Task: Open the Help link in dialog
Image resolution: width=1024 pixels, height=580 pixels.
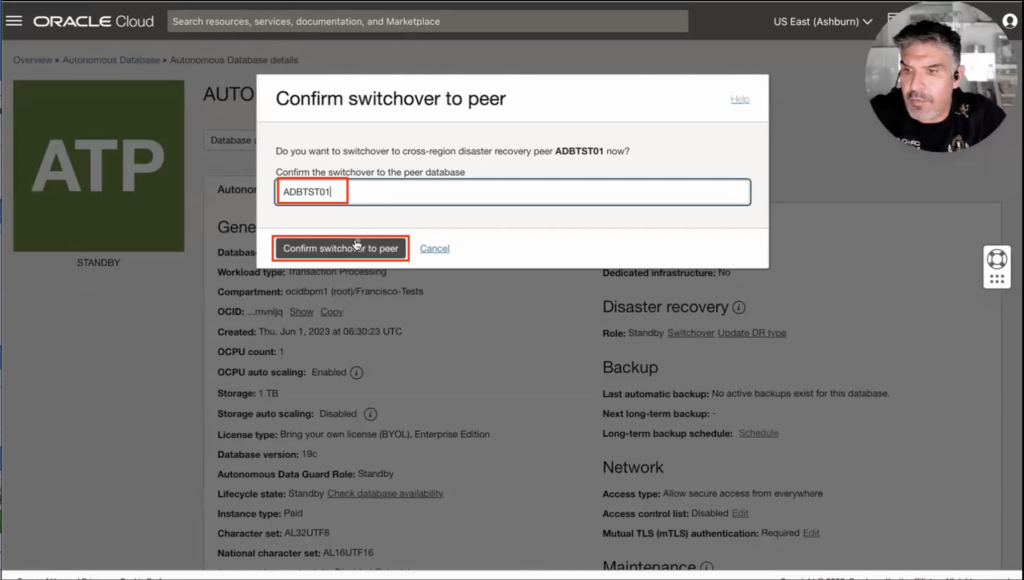Action: [739, 99]
